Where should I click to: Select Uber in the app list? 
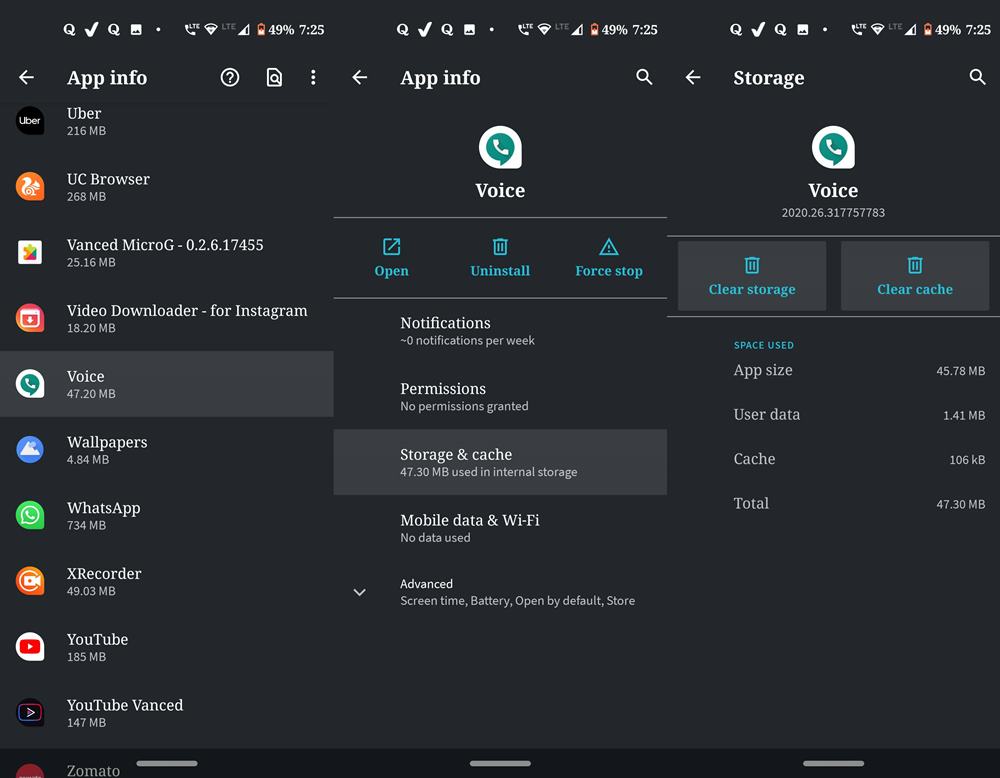point(166,121)
